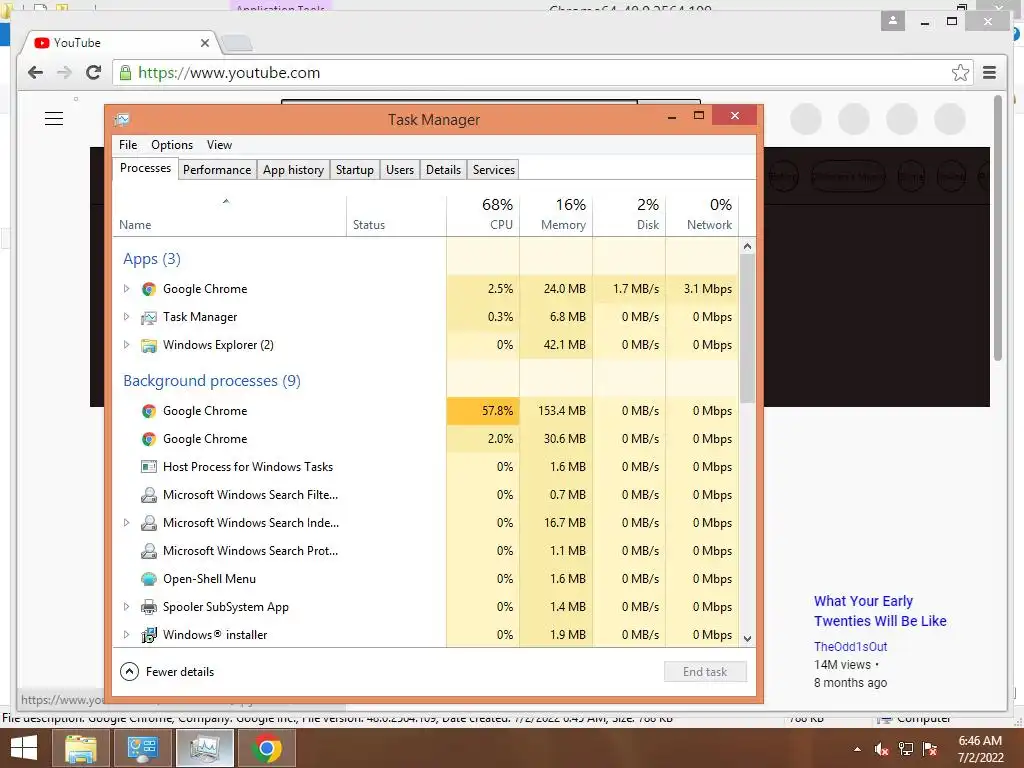1024x768 pixels.
Task: Sort processes by Status column
Action: coord(396,214)
